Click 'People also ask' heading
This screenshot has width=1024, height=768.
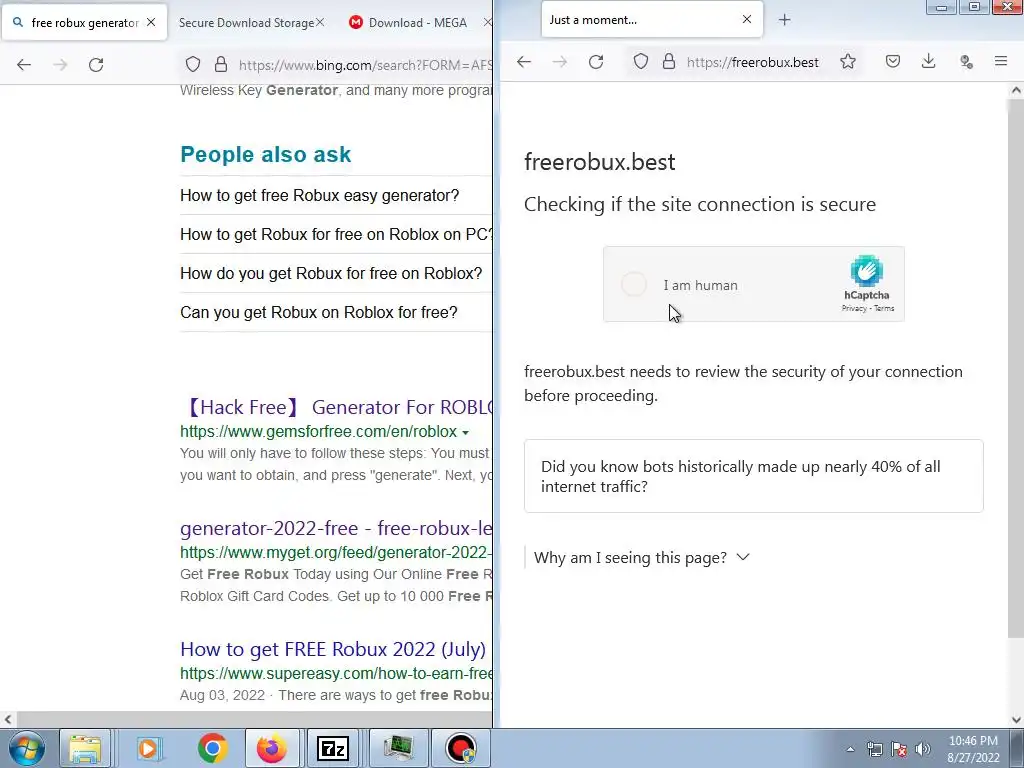click(x=266, y=154)
